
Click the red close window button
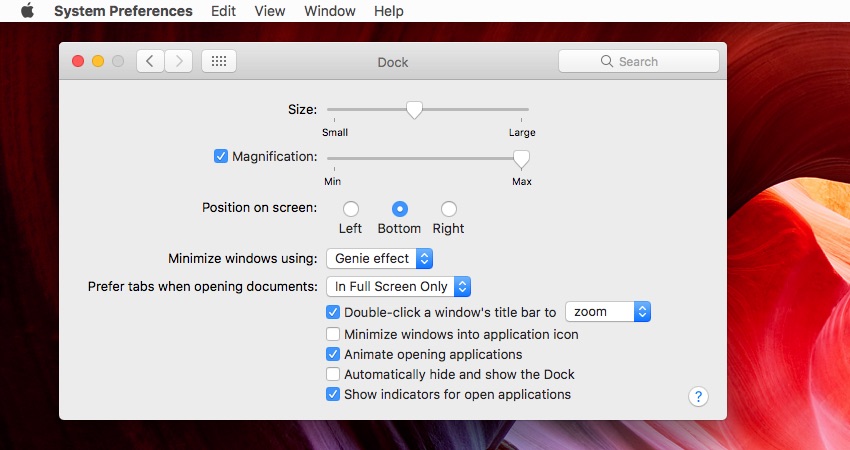[x=78, y=61]
